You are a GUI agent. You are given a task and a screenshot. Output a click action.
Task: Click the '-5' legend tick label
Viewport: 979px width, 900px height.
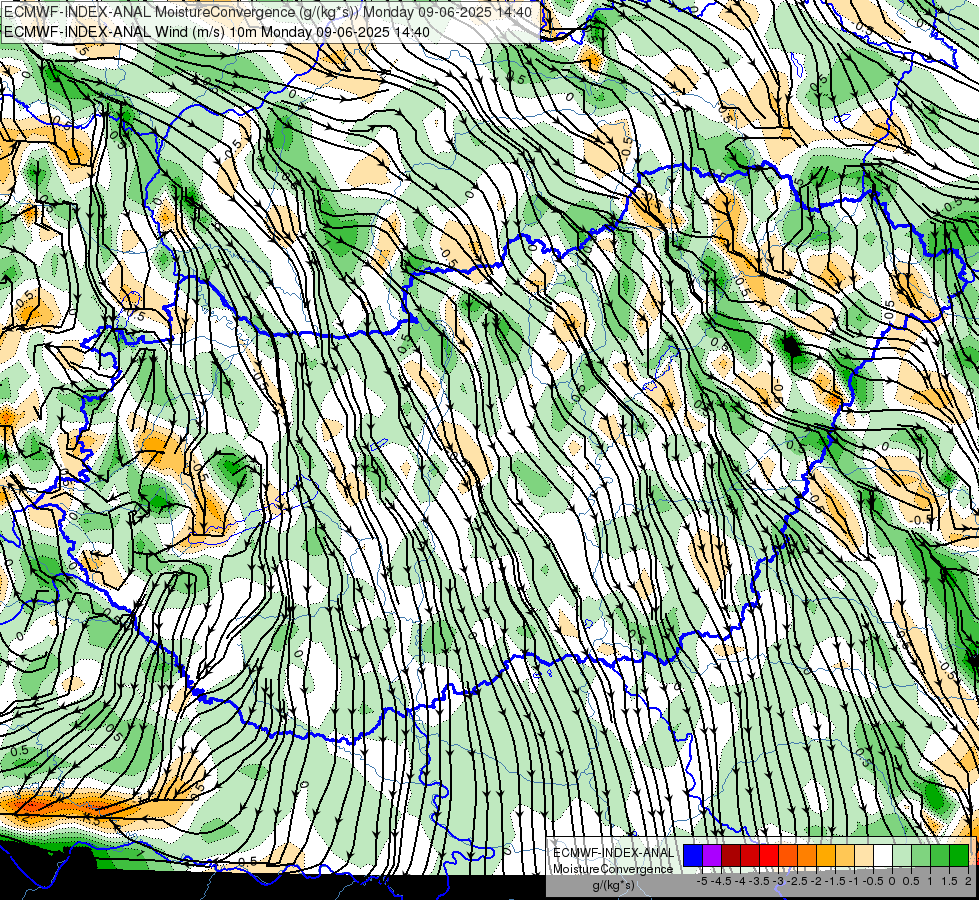[x=702, y=881]
